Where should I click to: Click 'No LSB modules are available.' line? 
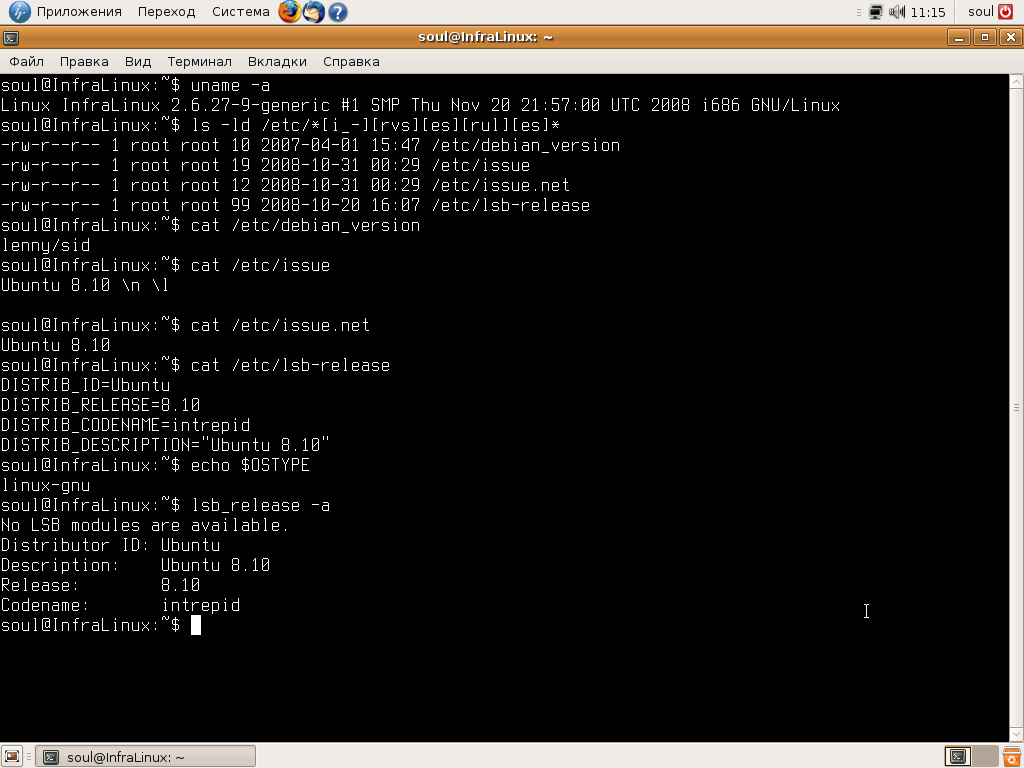pos(144,525)
